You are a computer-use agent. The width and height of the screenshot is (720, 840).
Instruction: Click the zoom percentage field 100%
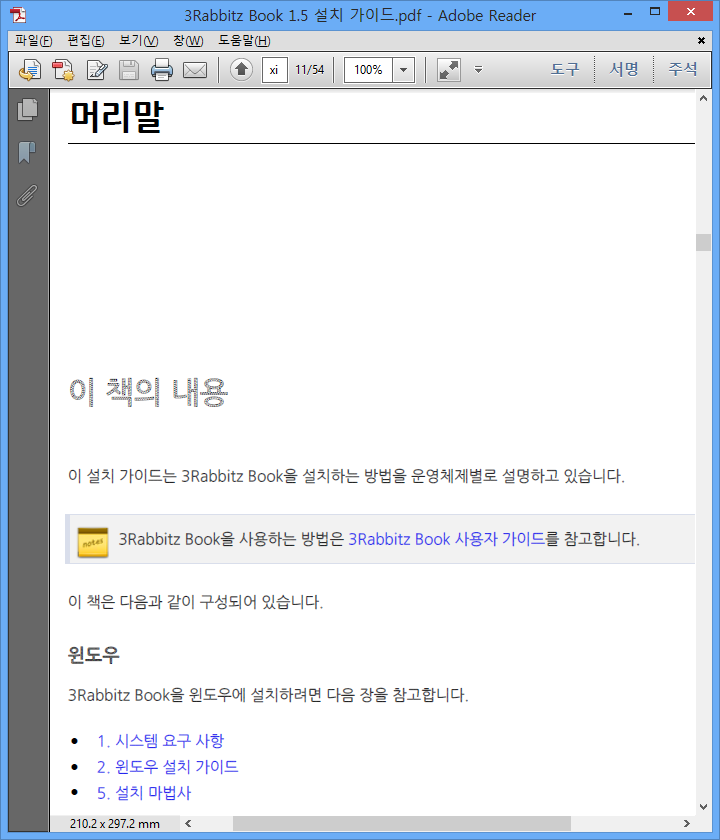[x=368, y=70]
